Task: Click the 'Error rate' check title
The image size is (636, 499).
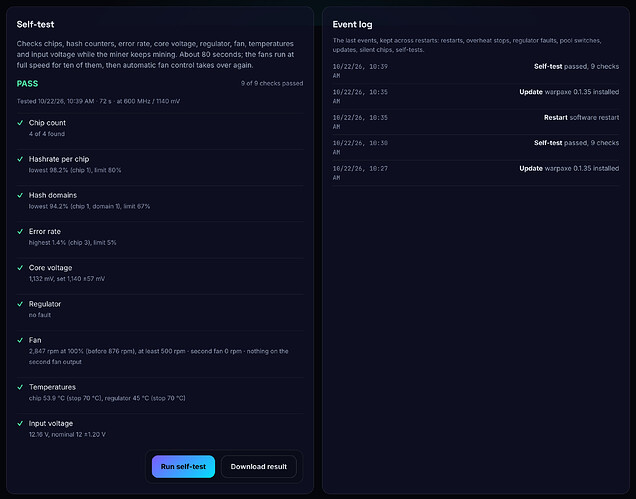Action: (45, 231)
